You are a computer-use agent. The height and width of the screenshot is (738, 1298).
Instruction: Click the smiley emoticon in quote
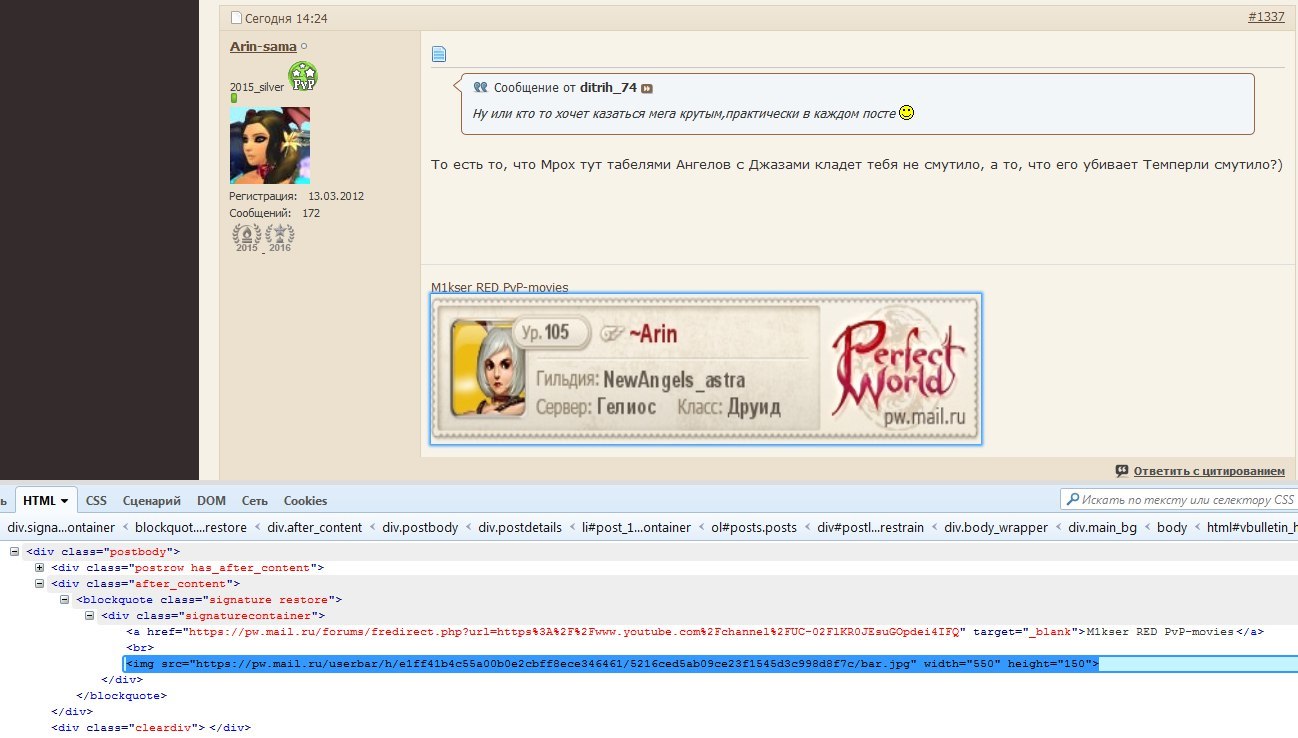click(906, 113)
